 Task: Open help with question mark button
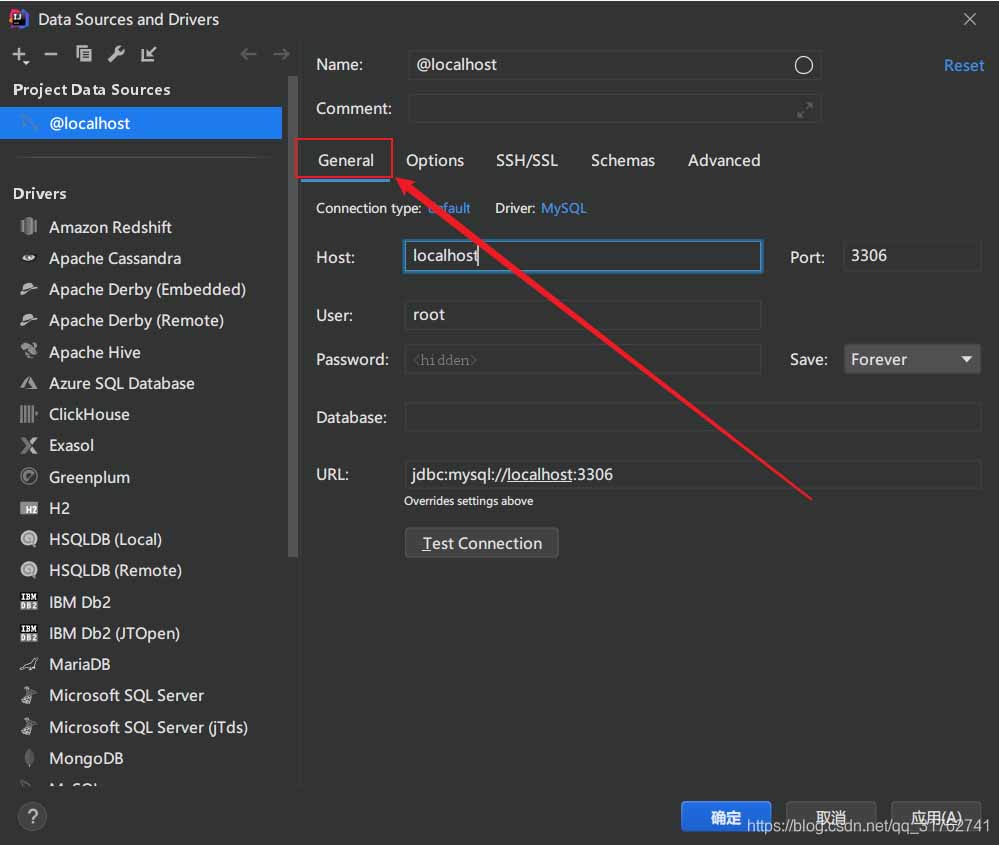[32, 816]
